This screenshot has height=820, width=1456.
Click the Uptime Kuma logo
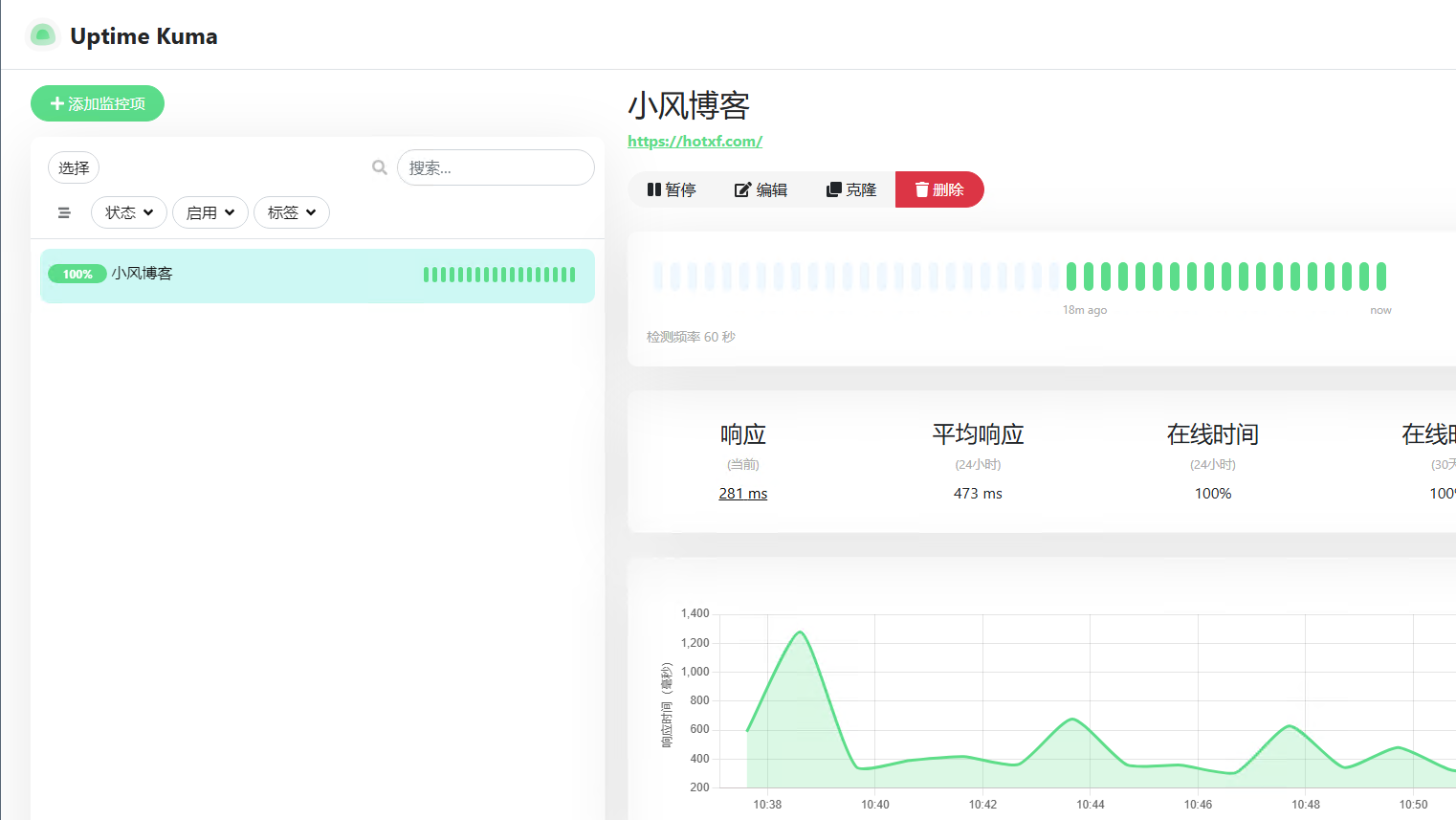point(42,33)
